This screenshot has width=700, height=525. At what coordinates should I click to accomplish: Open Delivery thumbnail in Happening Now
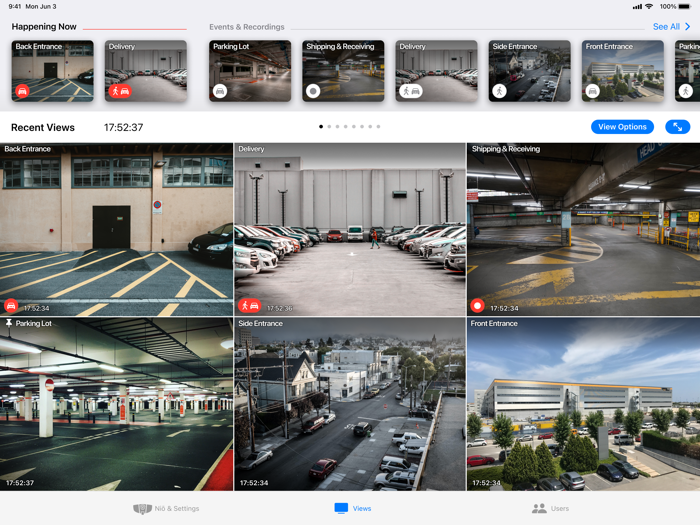pyautogui.click(x=146, y=71)
